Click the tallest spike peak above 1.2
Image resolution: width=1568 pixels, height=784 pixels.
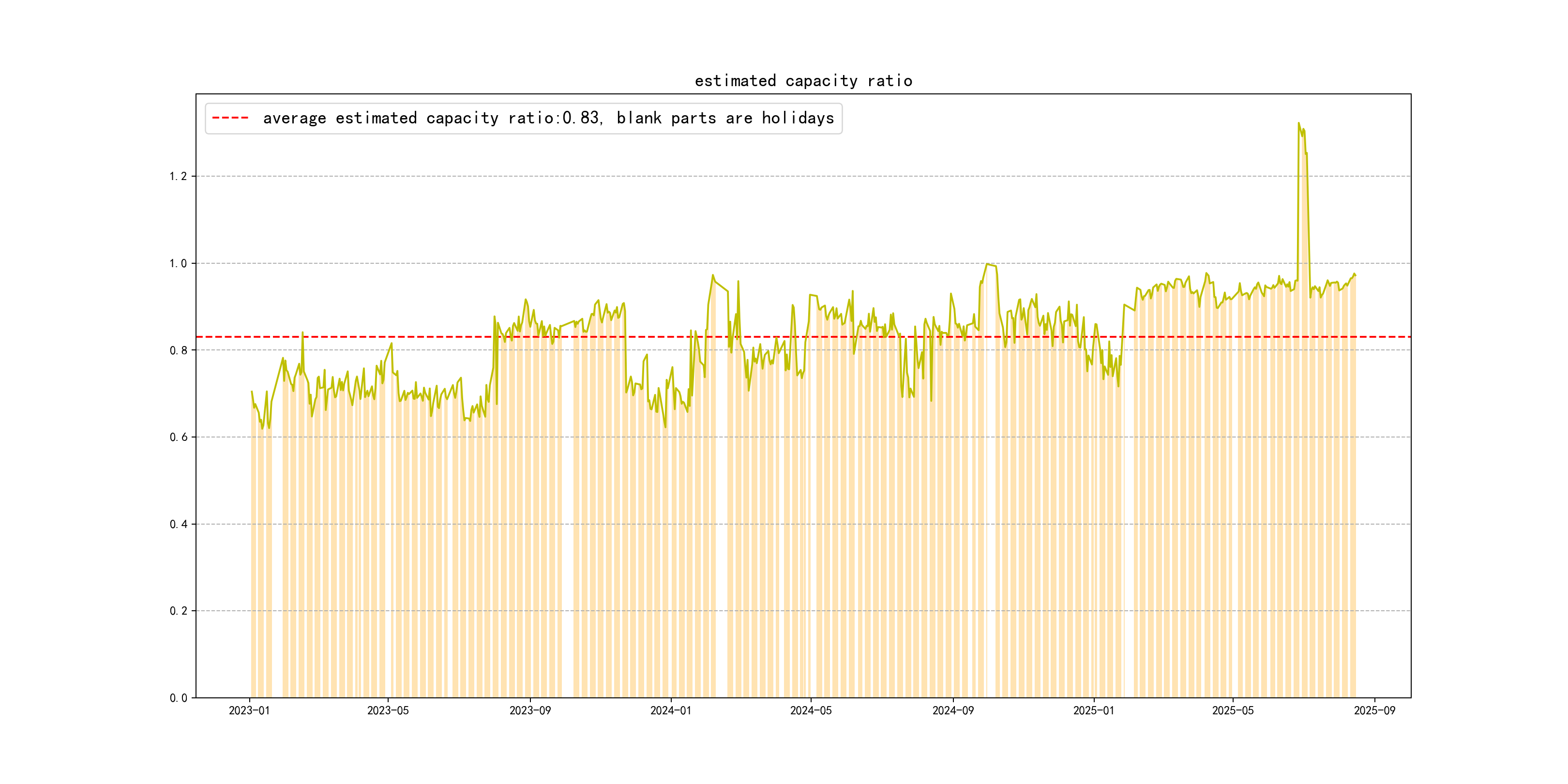(1298, 123)
